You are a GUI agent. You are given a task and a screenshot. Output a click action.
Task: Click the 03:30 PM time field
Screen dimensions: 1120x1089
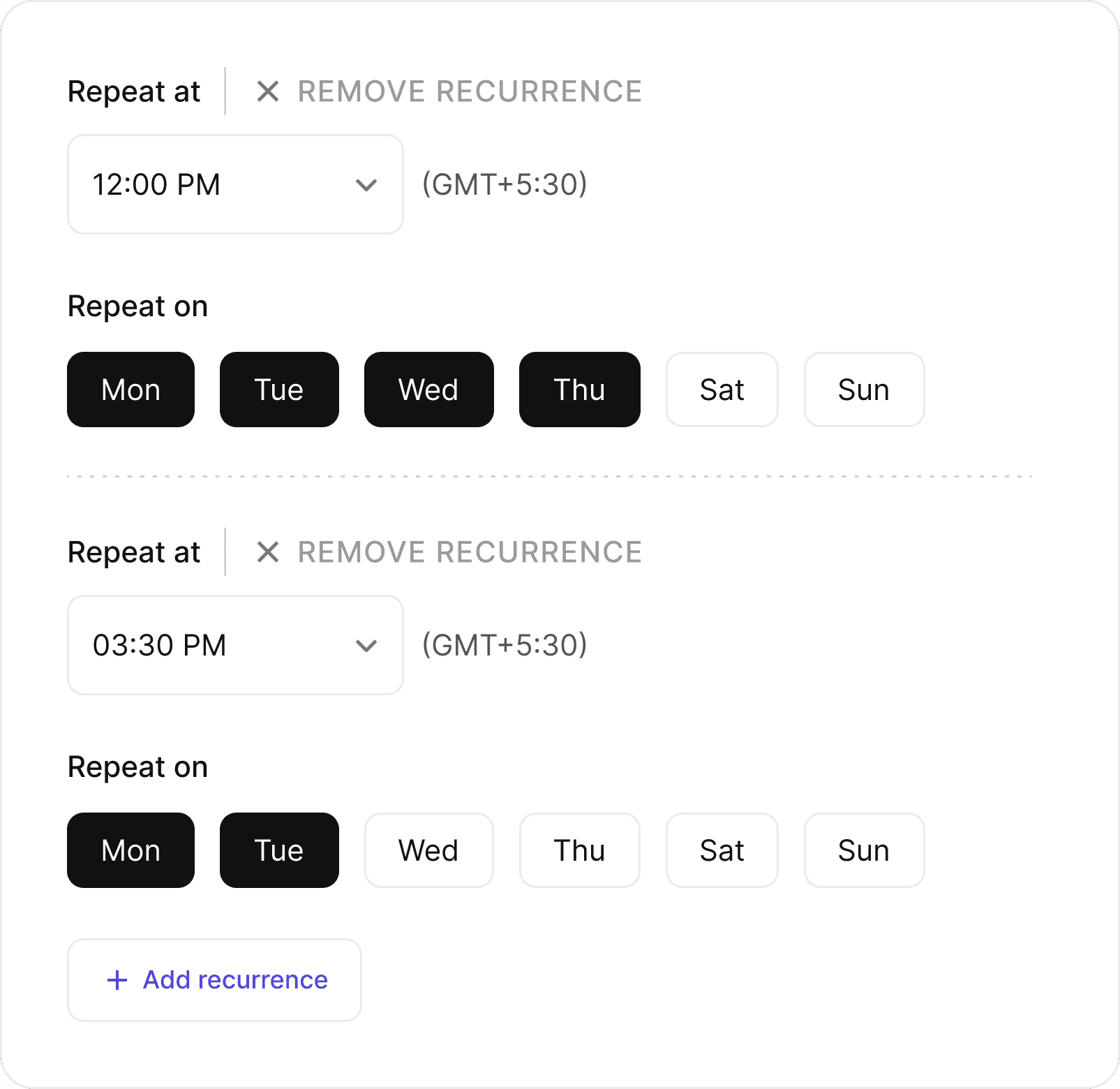tap(209, 645)
